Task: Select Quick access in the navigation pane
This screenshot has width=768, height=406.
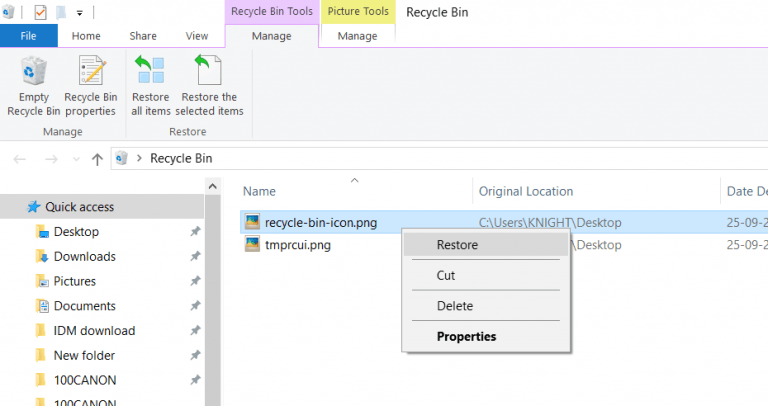Action: tap(102, 207)
